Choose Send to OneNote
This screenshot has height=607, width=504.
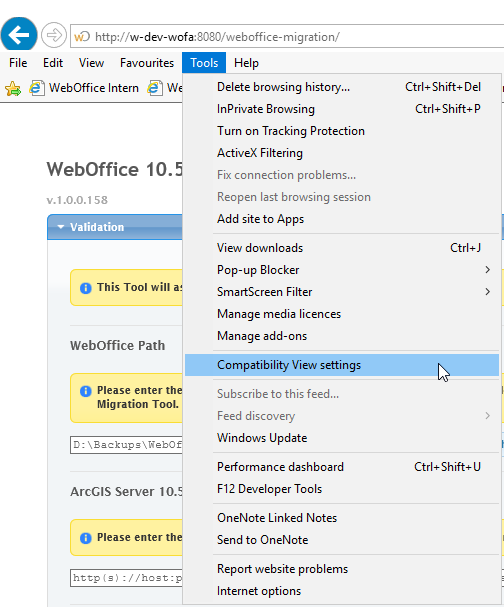click(x=342, y=540)
